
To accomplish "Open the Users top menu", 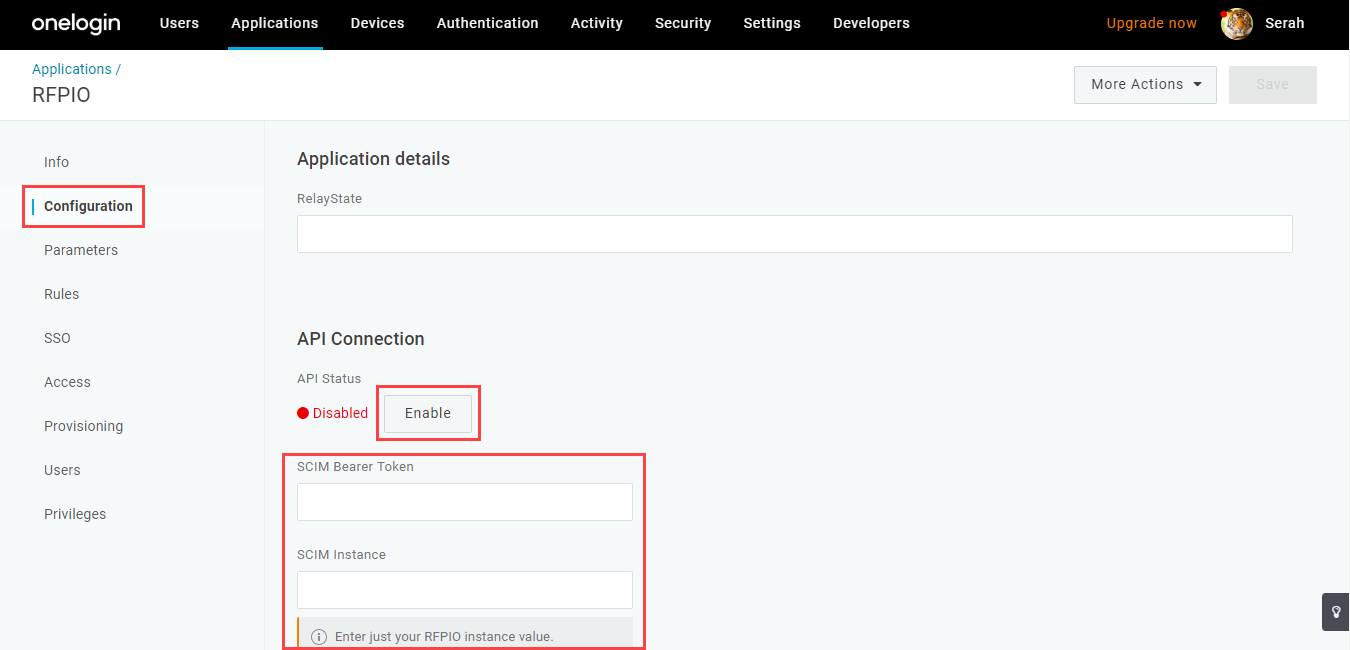I will [x=179, y=23].
